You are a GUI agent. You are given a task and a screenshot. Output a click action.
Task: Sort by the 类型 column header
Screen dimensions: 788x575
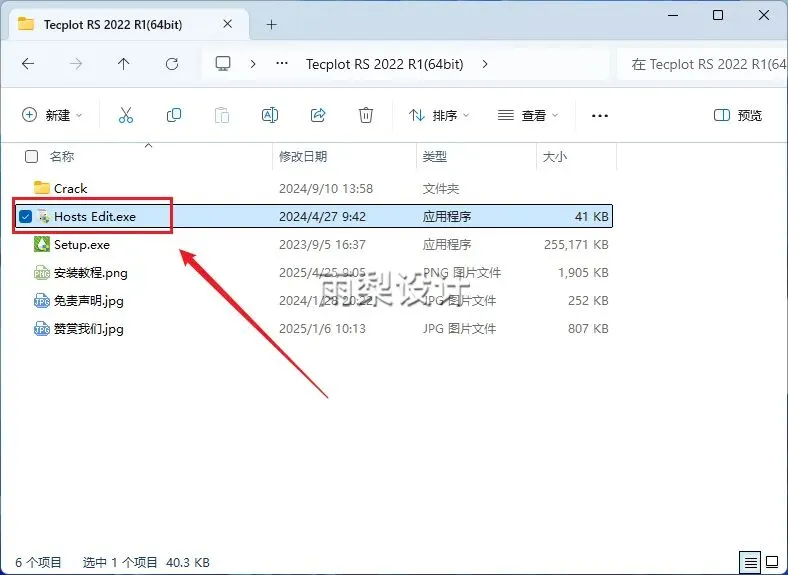coord(435,157)
